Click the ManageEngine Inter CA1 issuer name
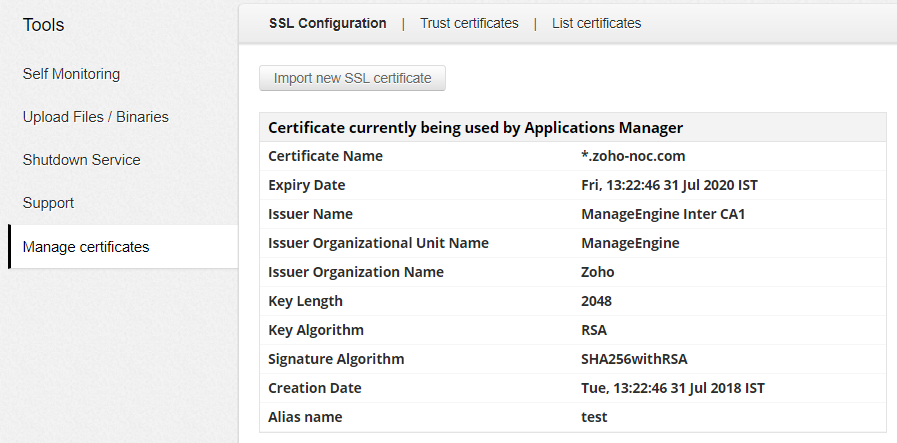Image resolution: width=897 pixels, height=443 pixels. [663, 214]
